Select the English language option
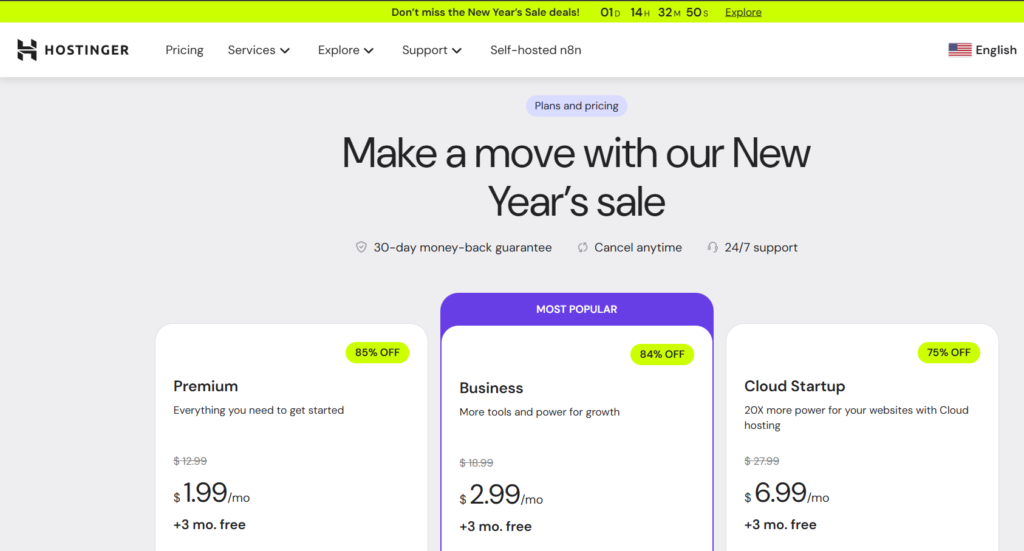1024x551 pixels. click(995, 50)
